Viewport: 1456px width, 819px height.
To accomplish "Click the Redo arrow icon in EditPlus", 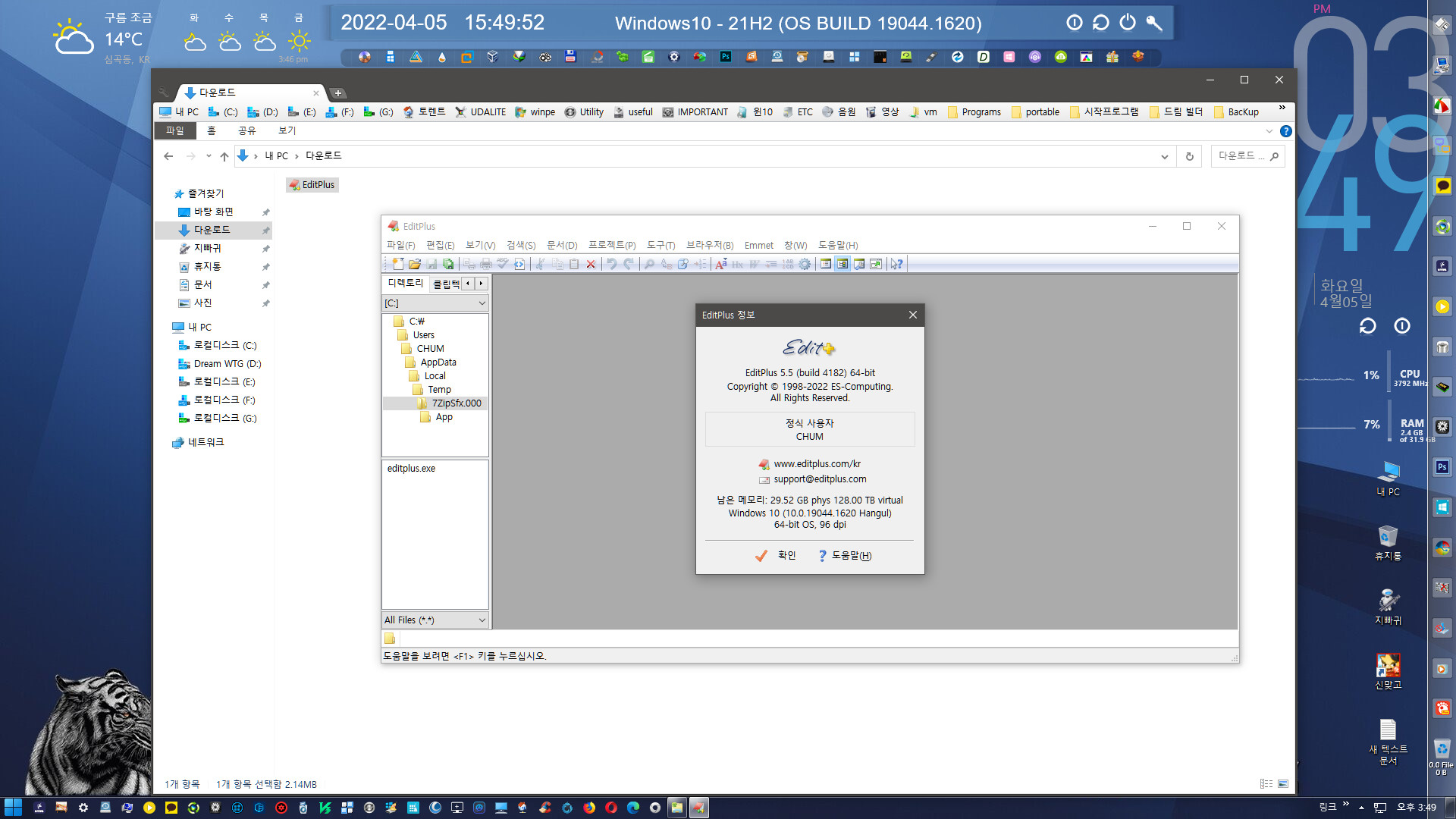I will pyautogui.click(x=629, y=264).
